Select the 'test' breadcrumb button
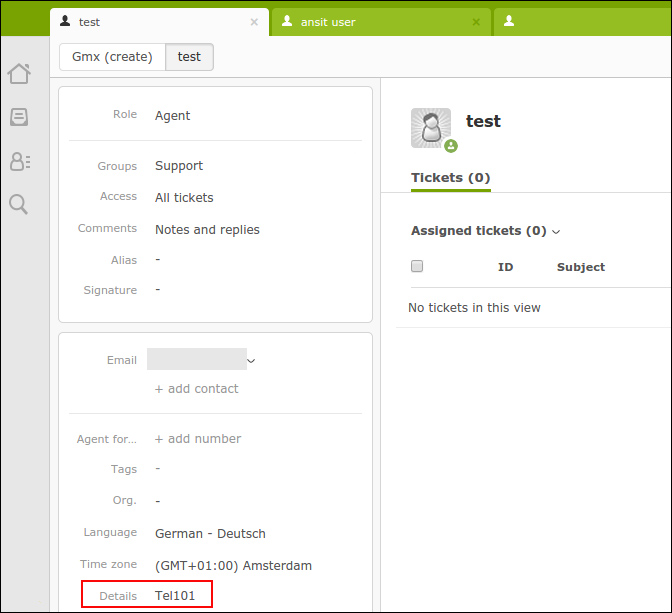The width and height of the screenshot is (672, 613). (189, 57)
